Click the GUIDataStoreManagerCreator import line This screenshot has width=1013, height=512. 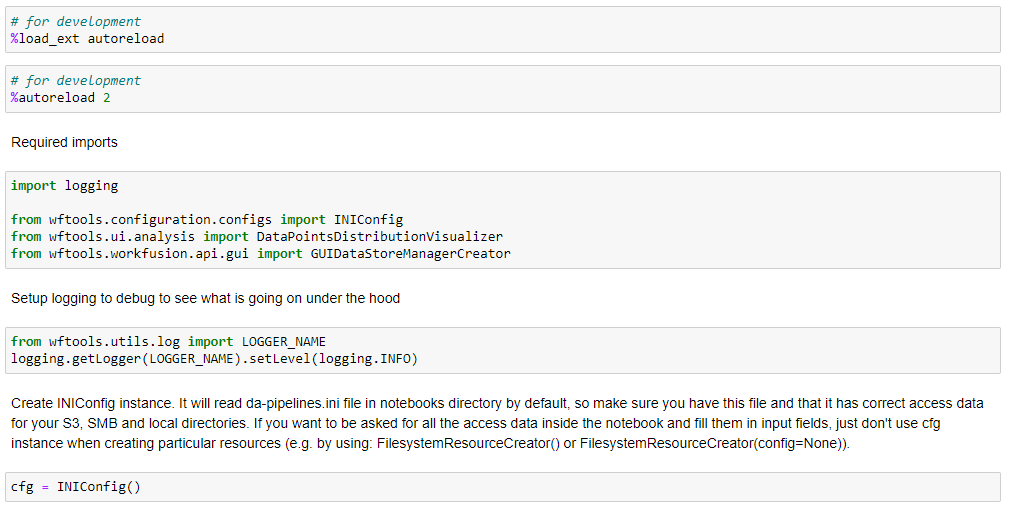click(260, 253)
